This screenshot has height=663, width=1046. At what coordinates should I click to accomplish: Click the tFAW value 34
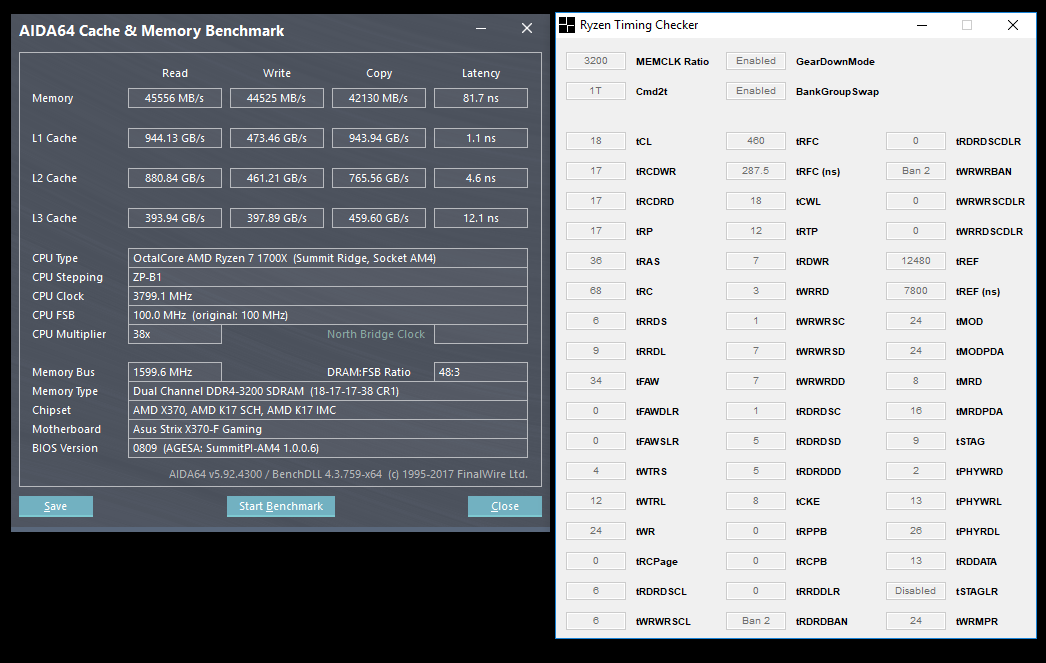point(596,381)
